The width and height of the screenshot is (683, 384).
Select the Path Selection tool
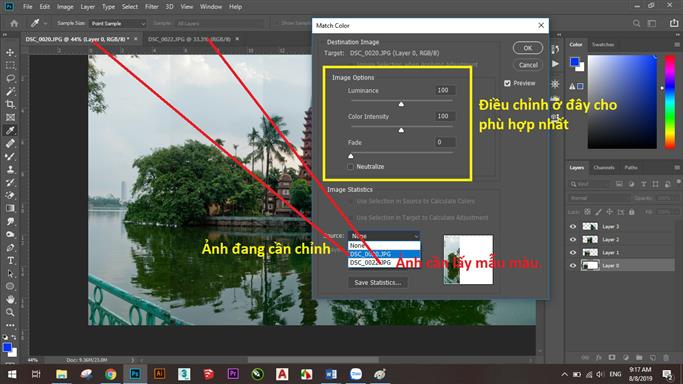point(10,274)
